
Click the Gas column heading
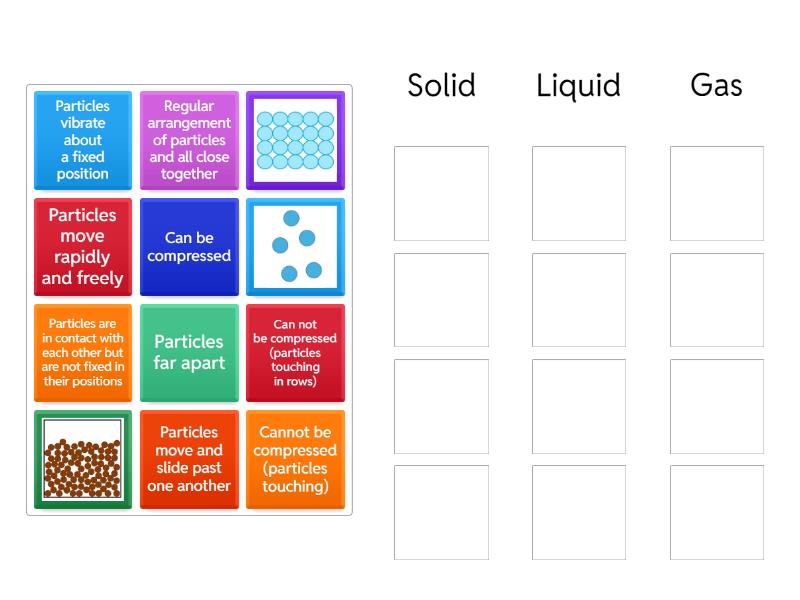(716, 86)
